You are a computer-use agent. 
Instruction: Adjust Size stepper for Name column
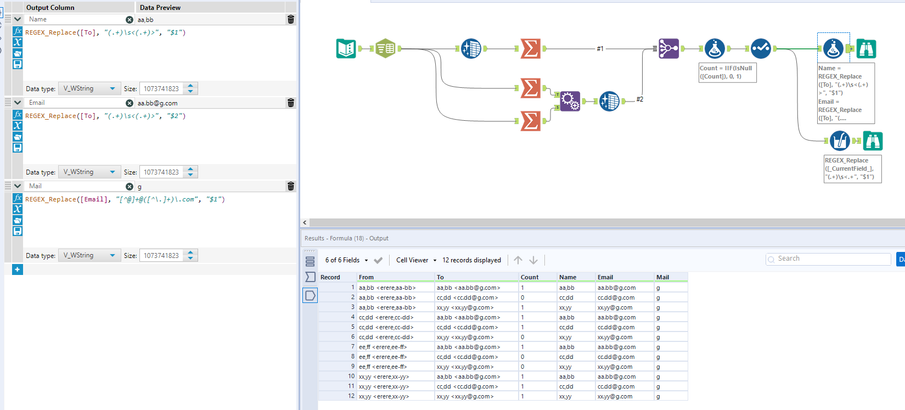coord(192,89)
